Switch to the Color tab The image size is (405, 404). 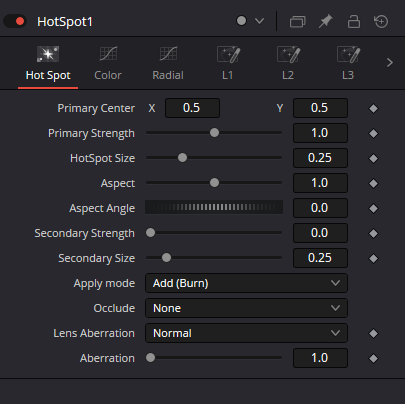point(108,64)
